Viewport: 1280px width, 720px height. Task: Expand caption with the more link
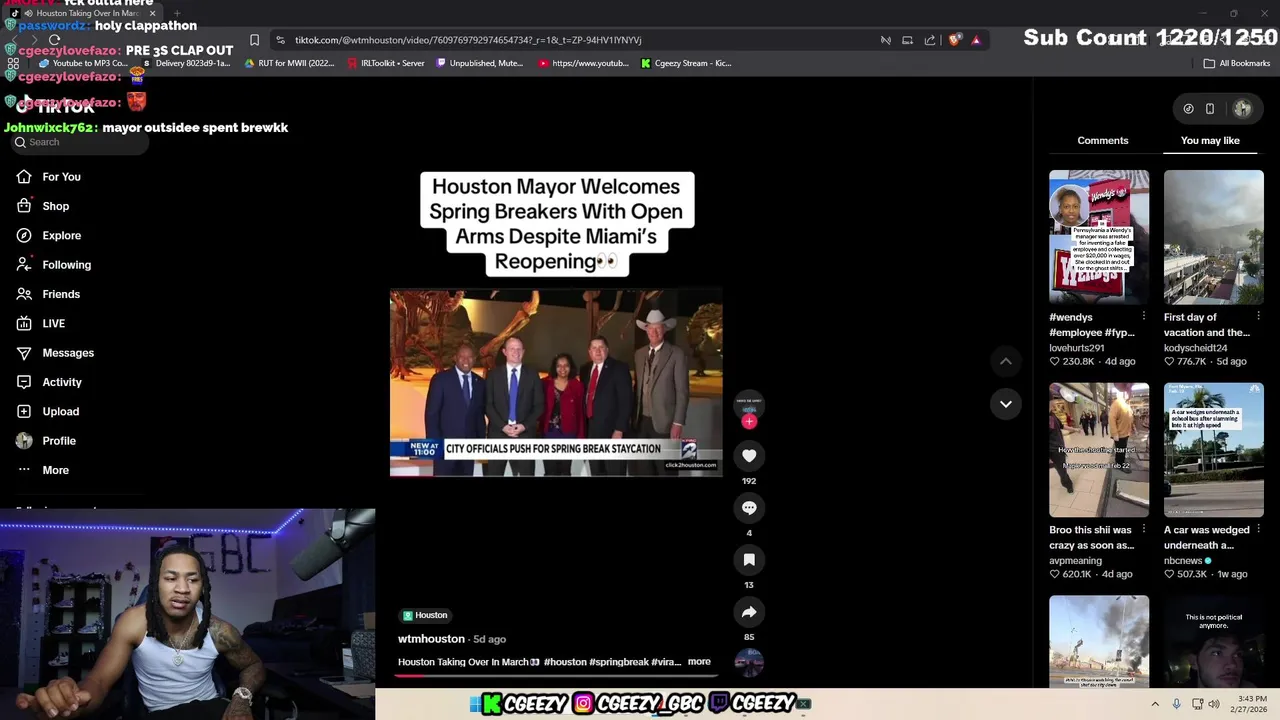[x=699, y=662]
